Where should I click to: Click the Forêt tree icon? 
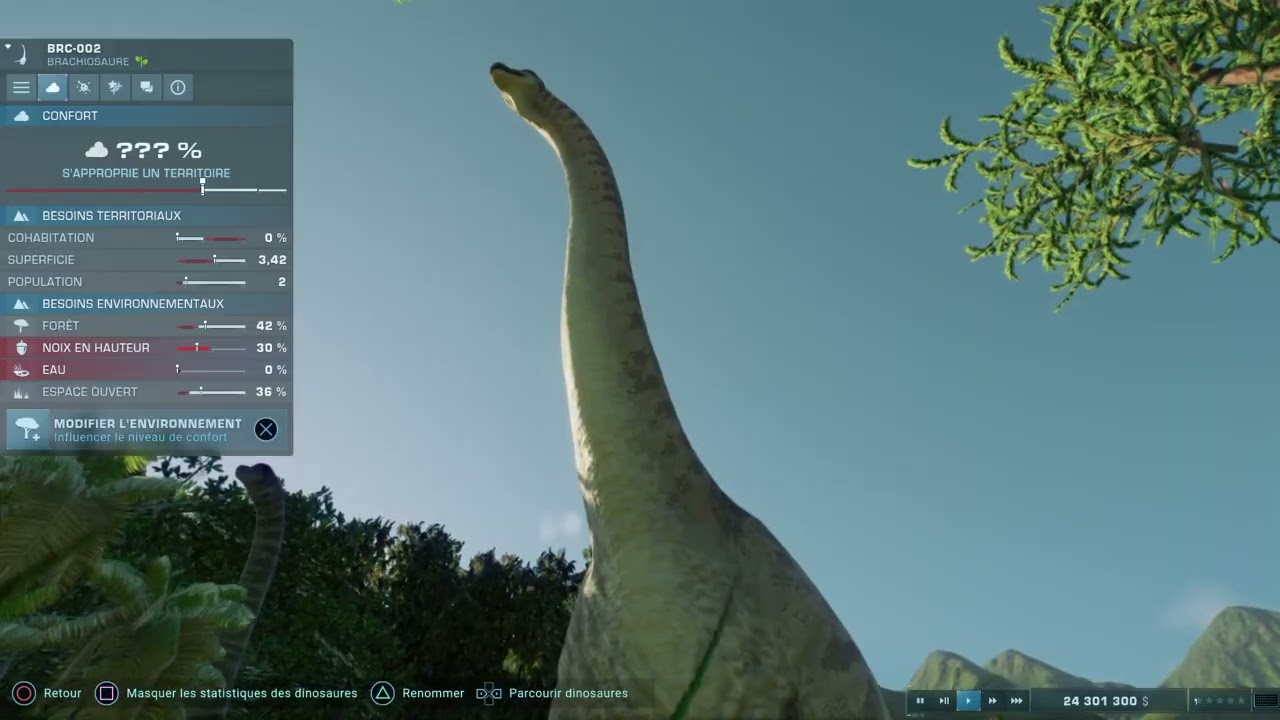21,326
